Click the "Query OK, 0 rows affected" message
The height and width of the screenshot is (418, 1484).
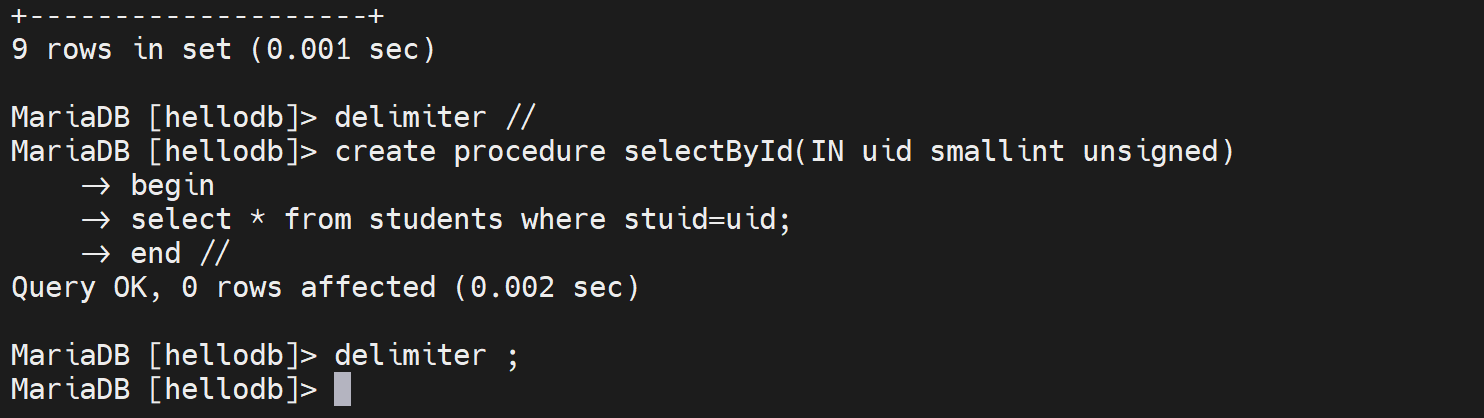222,287
